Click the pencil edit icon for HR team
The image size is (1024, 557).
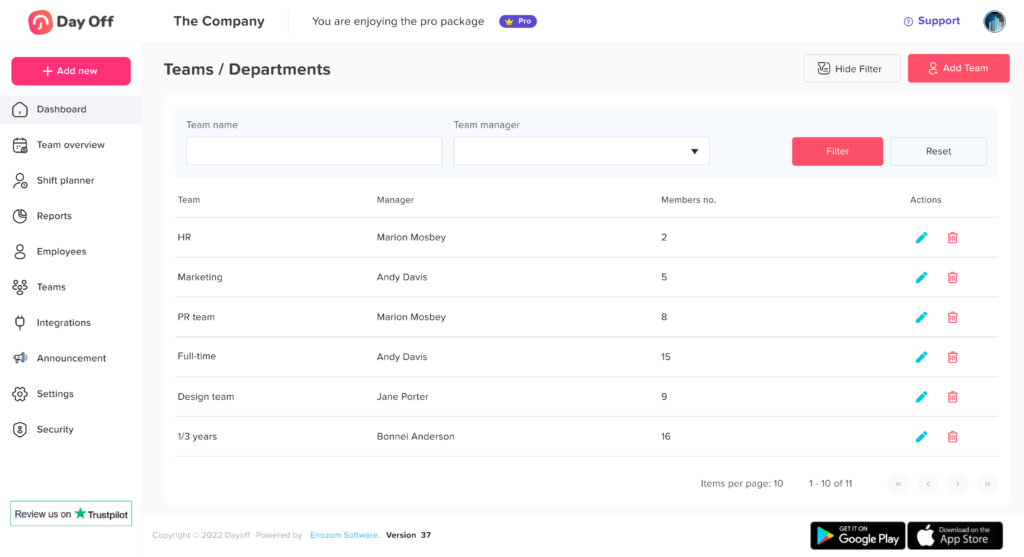point(921,237)
